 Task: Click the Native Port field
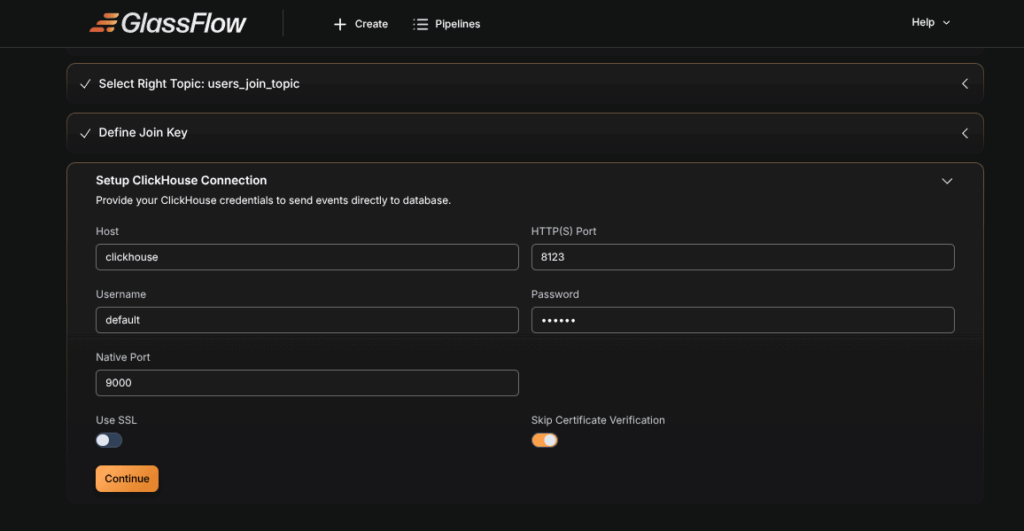click(307, 383)
